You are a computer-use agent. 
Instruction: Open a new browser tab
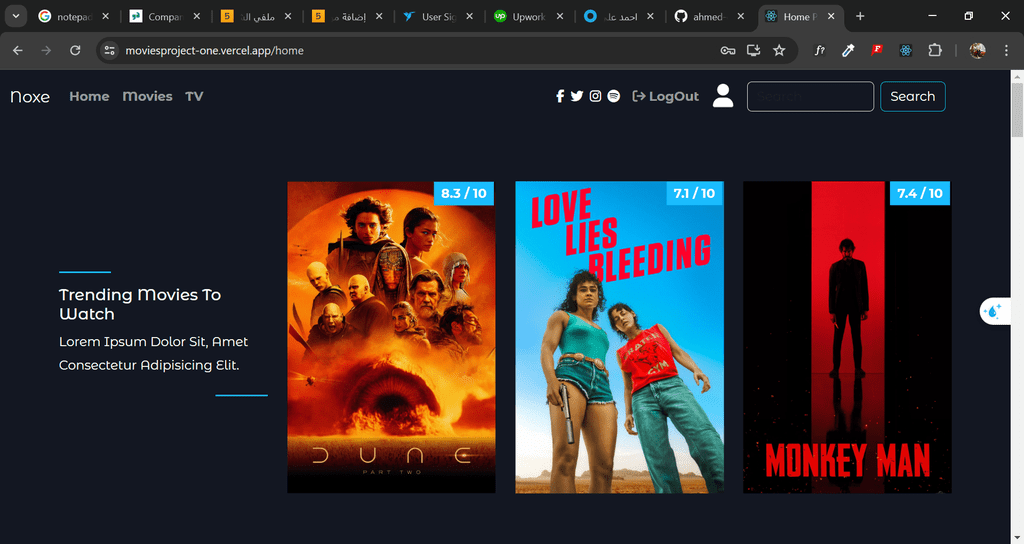[860, 16]
